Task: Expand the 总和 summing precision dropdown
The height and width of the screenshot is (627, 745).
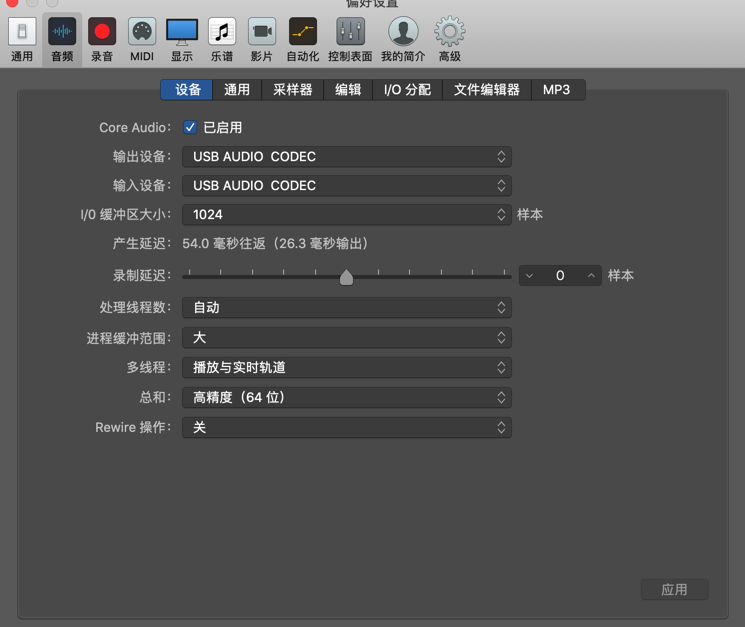Action: [346, 397]
